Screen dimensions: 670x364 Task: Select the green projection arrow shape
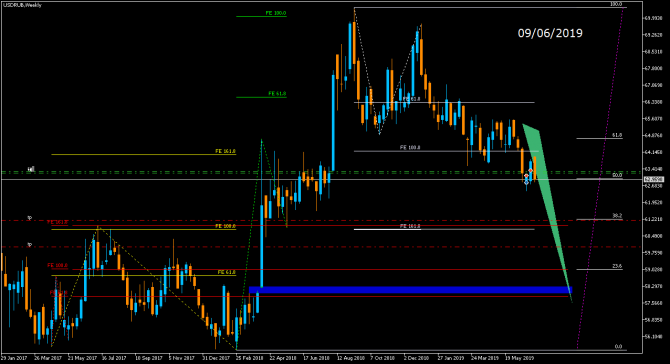pos(547,213)
